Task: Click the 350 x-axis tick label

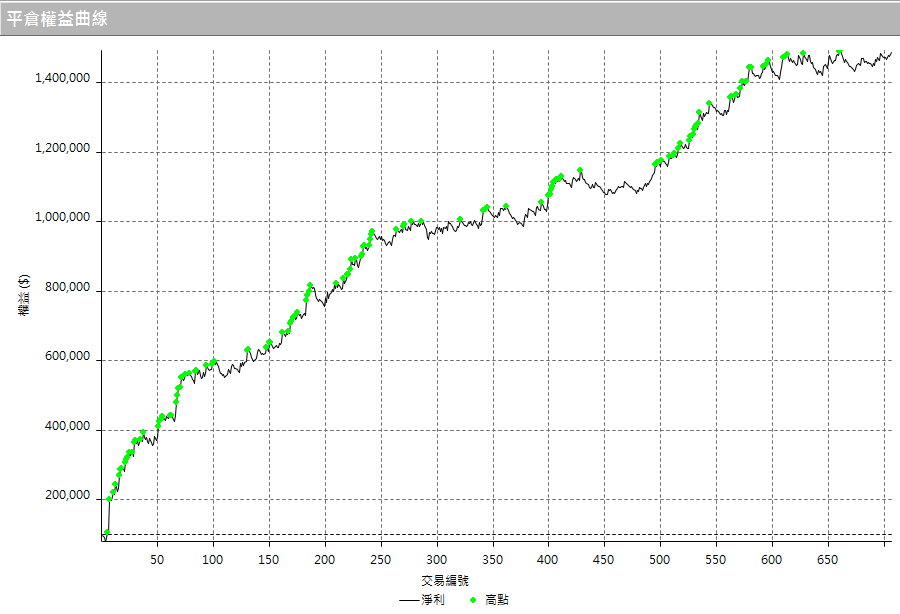Action: [492, 560]
